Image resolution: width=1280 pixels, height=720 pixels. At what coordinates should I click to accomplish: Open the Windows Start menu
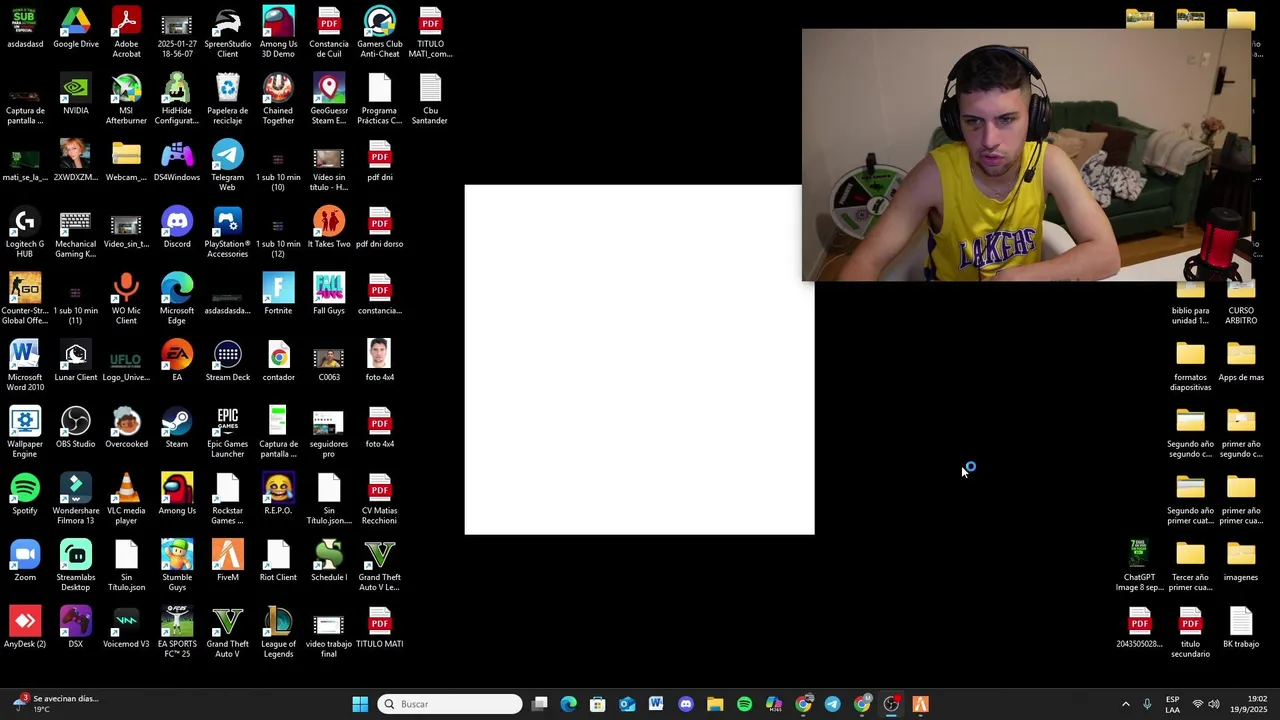point(360,704)
